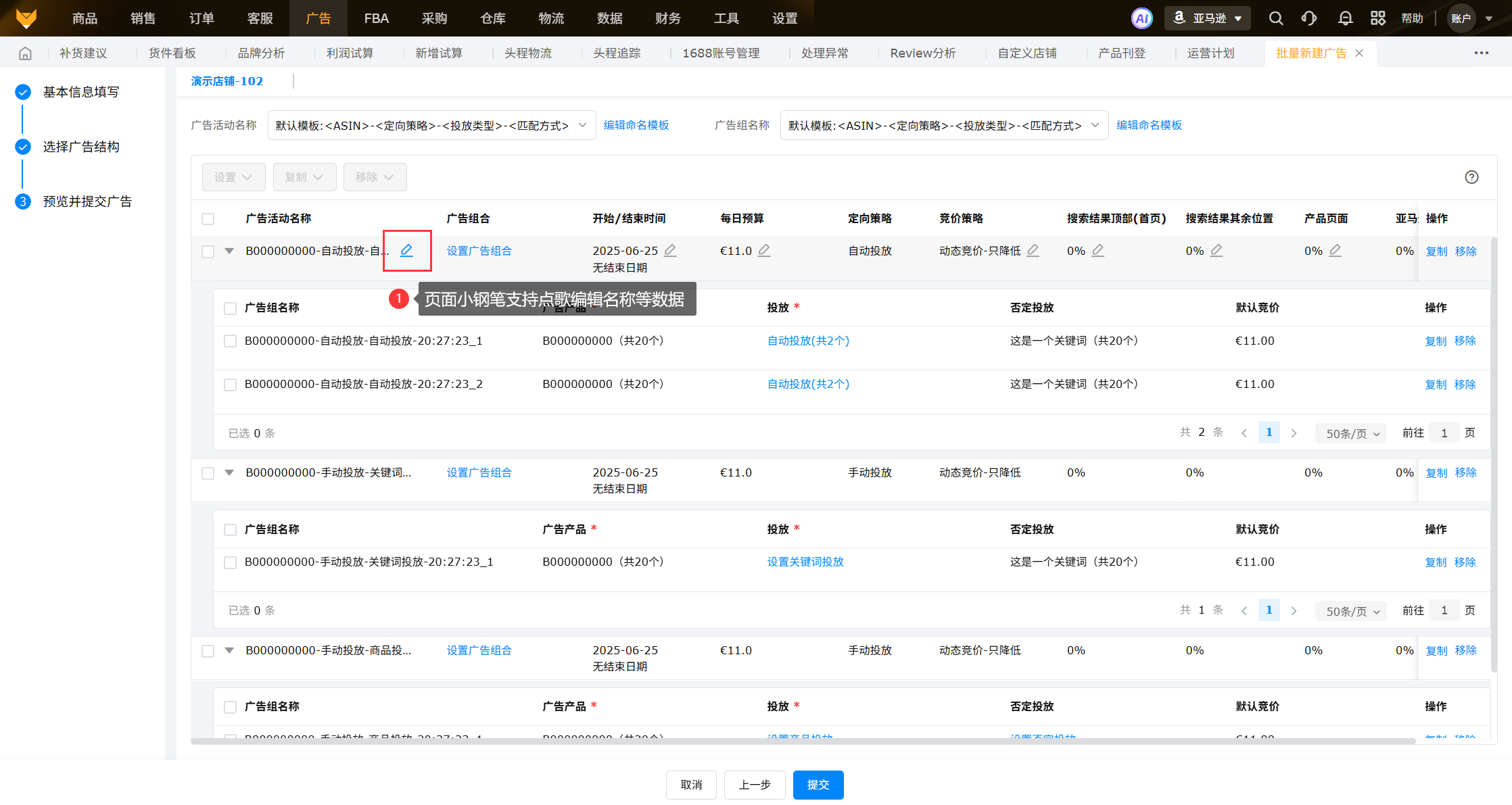Edit the daily budget €11.0 pencil

point(763,251)
